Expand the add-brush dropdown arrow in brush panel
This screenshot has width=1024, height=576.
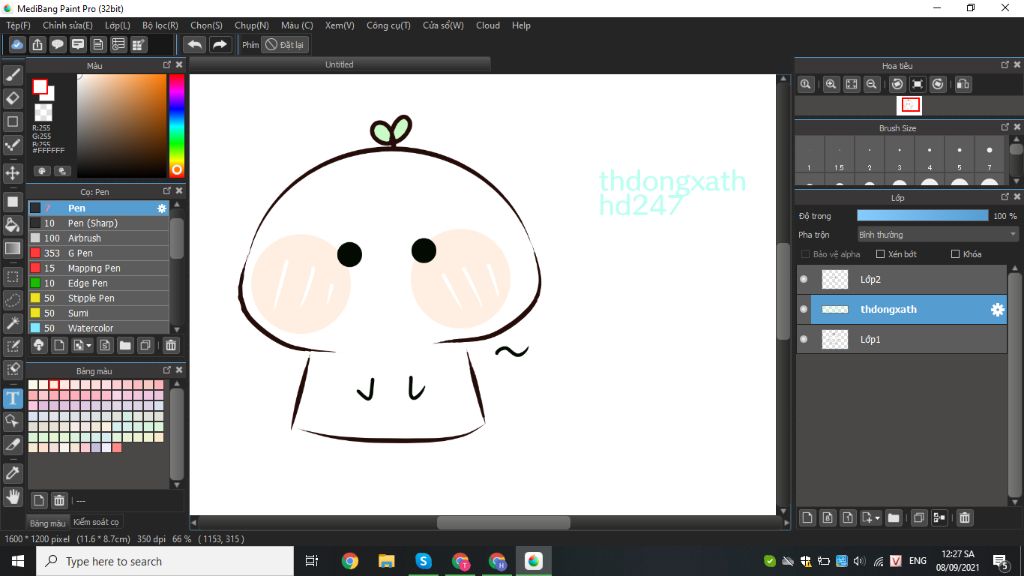click(x=89, y=346)
